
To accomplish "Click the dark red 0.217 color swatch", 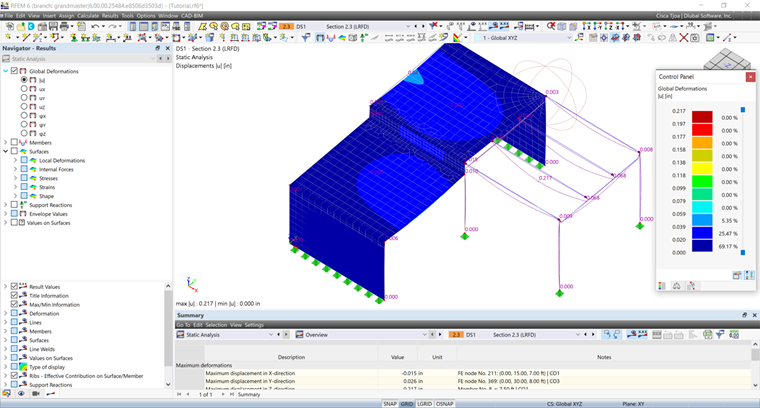I will (x=702, y=117).
